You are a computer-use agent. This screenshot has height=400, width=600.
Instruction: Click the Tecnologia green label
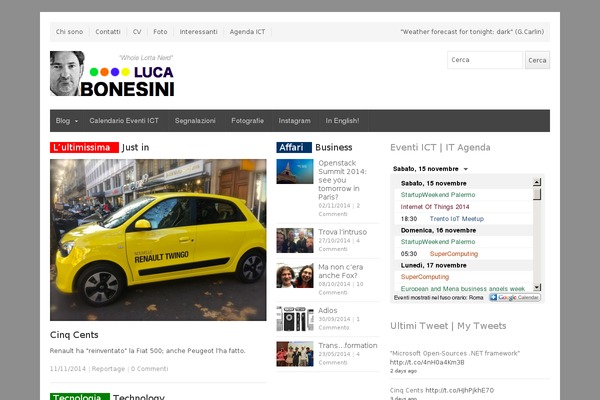[x=80, y=397]
